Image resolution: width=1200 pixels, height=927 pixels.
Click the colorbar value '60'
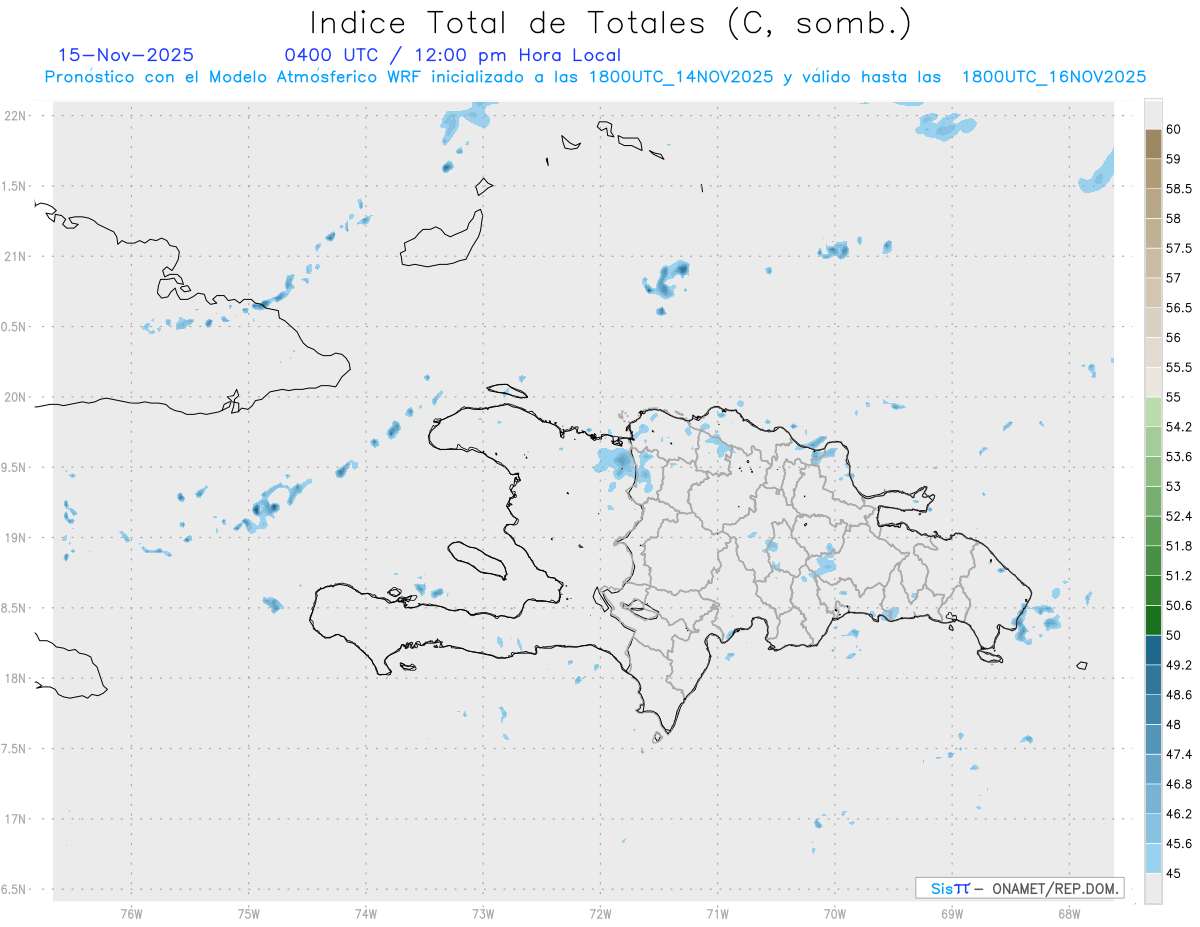pos(1174,129)
